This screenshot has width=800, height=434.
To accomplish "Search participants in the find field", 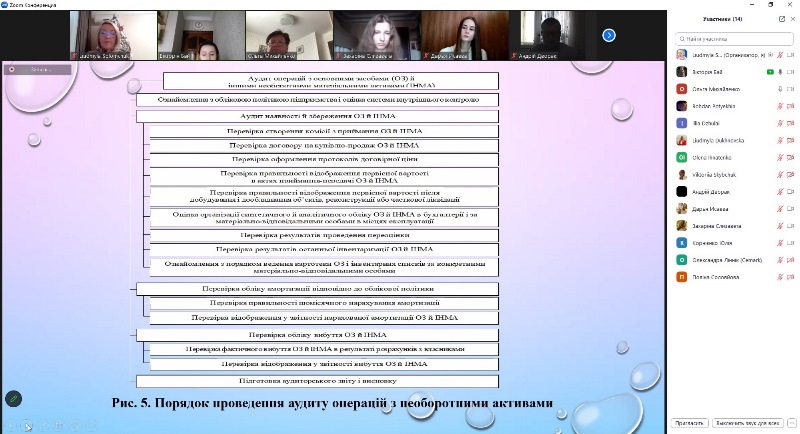I will [x=734, y=39].
